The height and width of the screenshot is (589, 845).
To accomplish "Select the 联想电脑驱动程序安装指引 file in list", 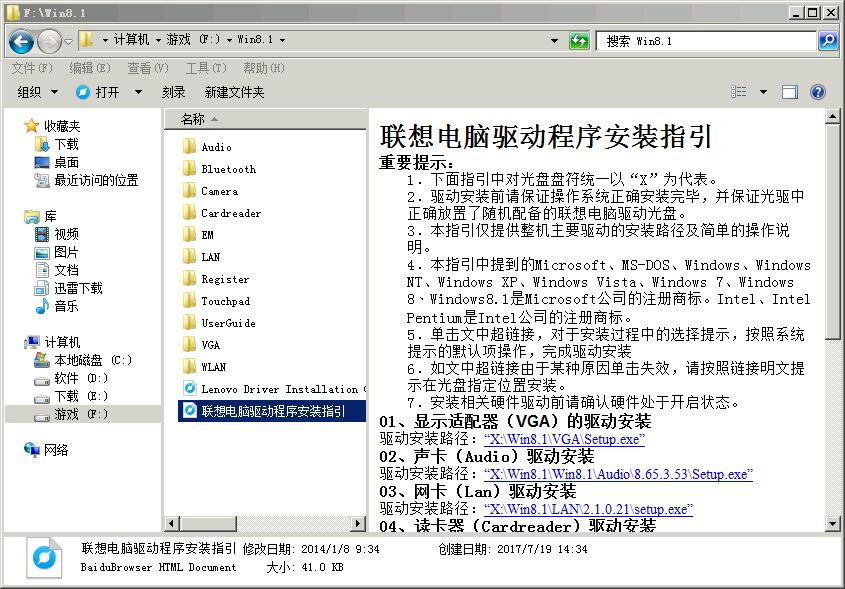I will coord(272,411).
